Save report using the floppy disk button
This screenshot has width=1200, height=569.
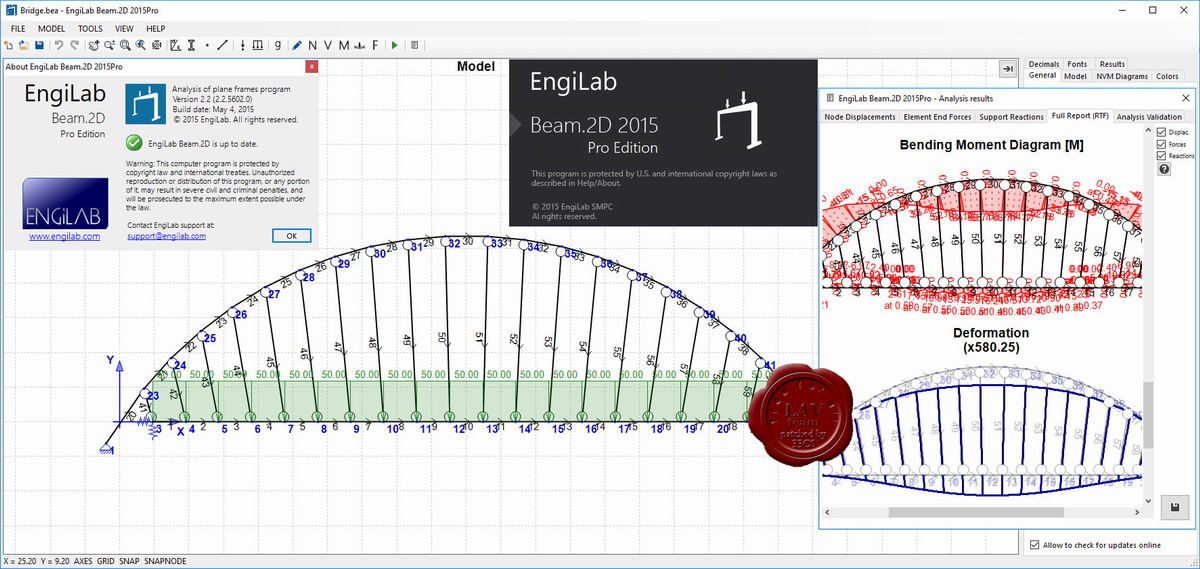(1173, 507)
